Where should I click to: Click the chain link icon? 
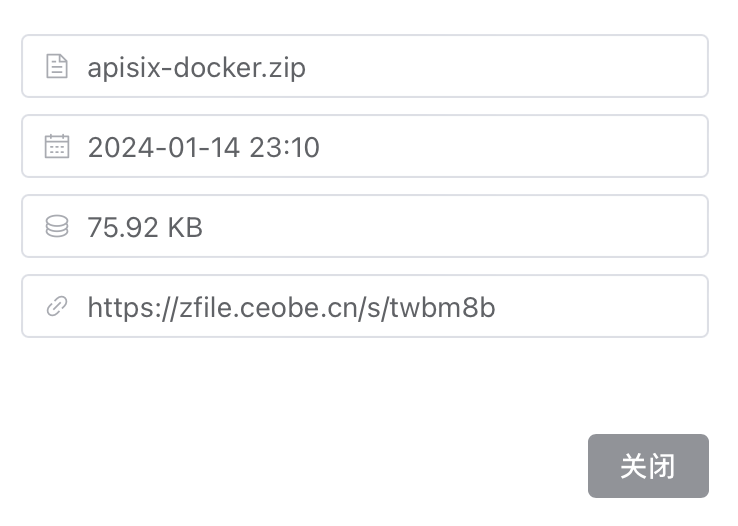tap(57, 307)
